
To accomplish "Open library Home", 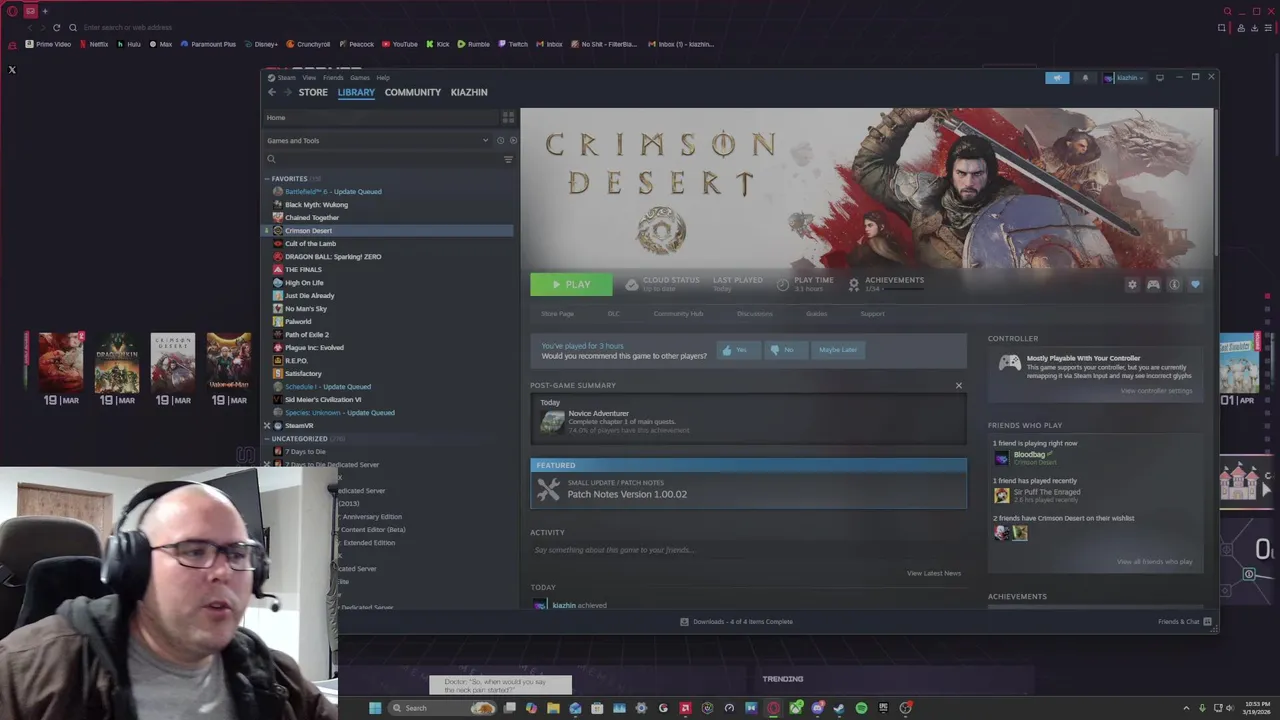I will point(380,118).
